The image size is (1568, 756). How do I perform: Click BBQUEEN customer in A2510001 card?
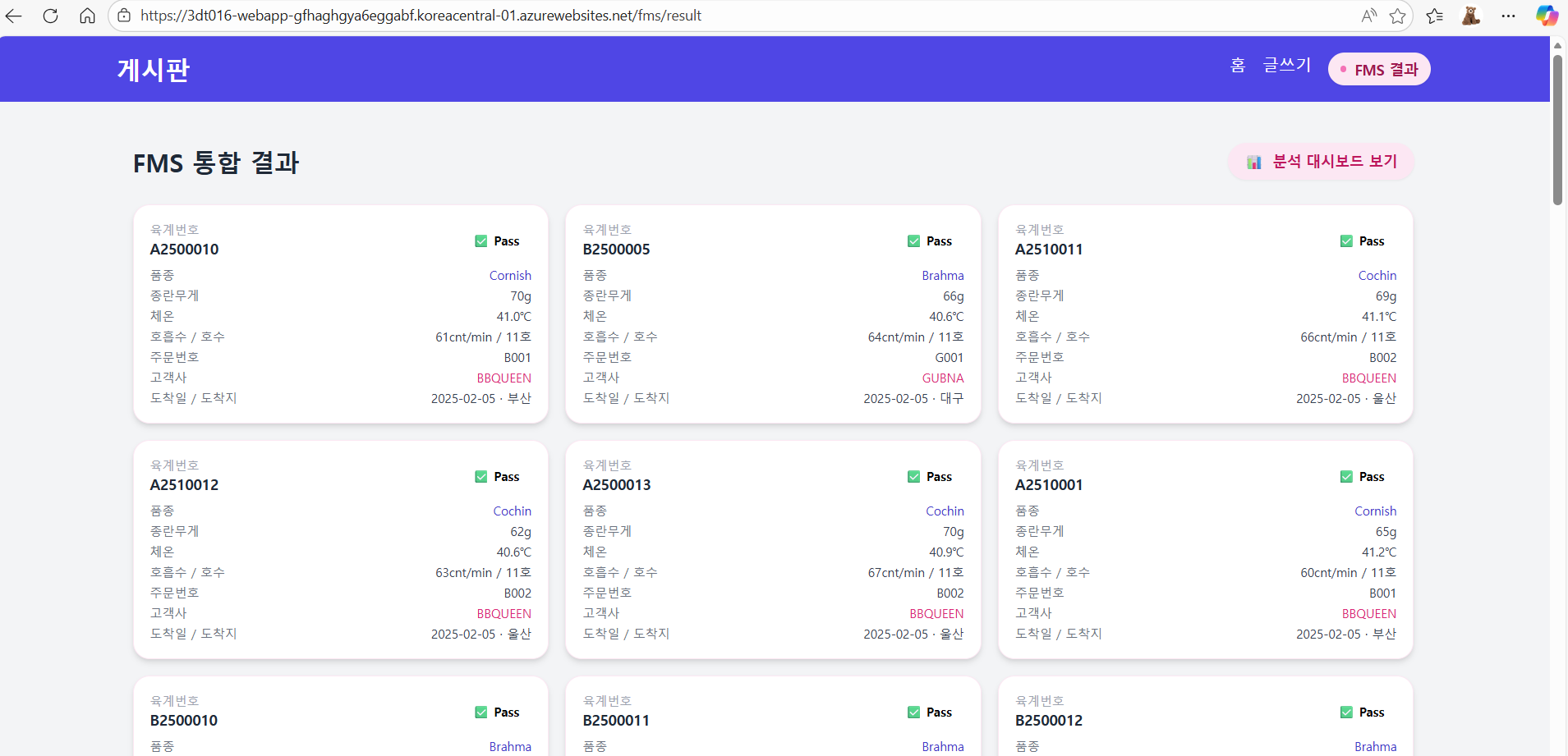pyautogui.click(x=1369, y=614)
